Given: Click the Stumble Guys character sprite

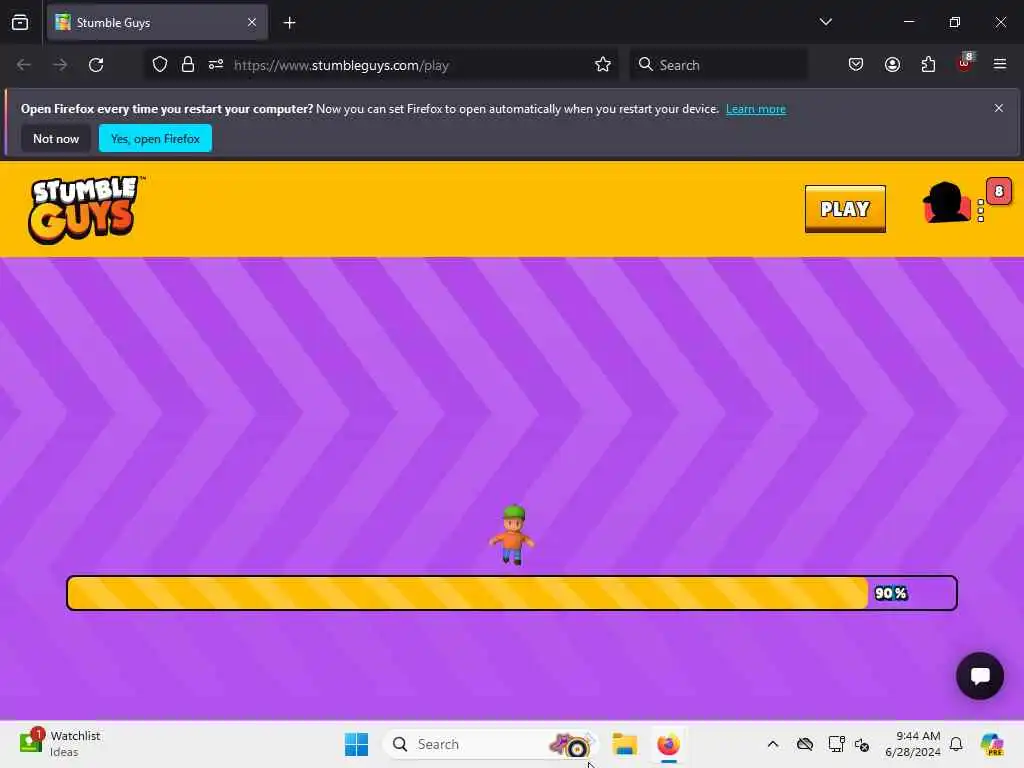Looking at the screenshot, I should point(513,535).
